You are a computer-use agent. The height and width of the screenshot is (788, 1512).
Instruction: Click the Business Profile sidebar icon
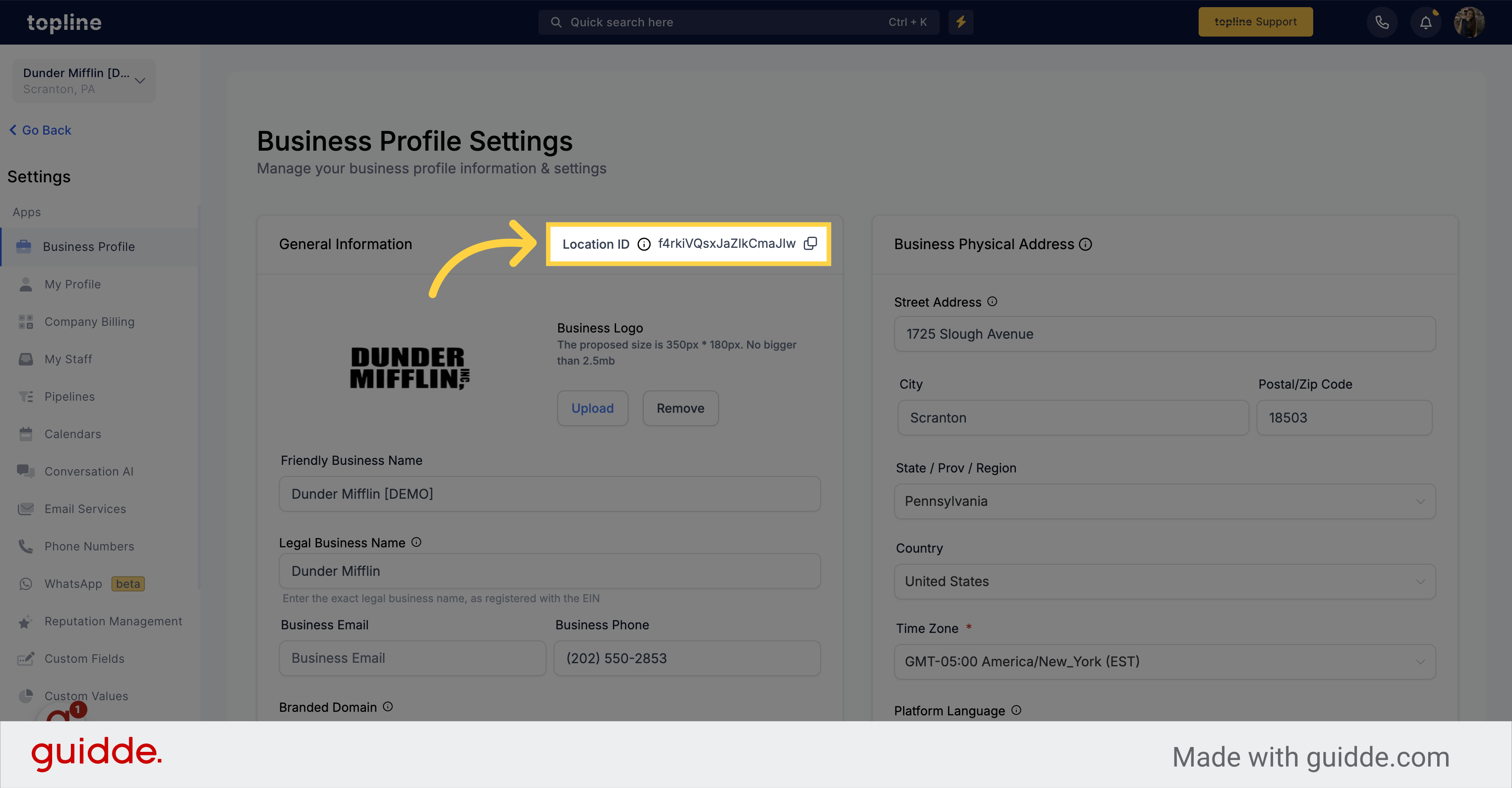[25, 246]
